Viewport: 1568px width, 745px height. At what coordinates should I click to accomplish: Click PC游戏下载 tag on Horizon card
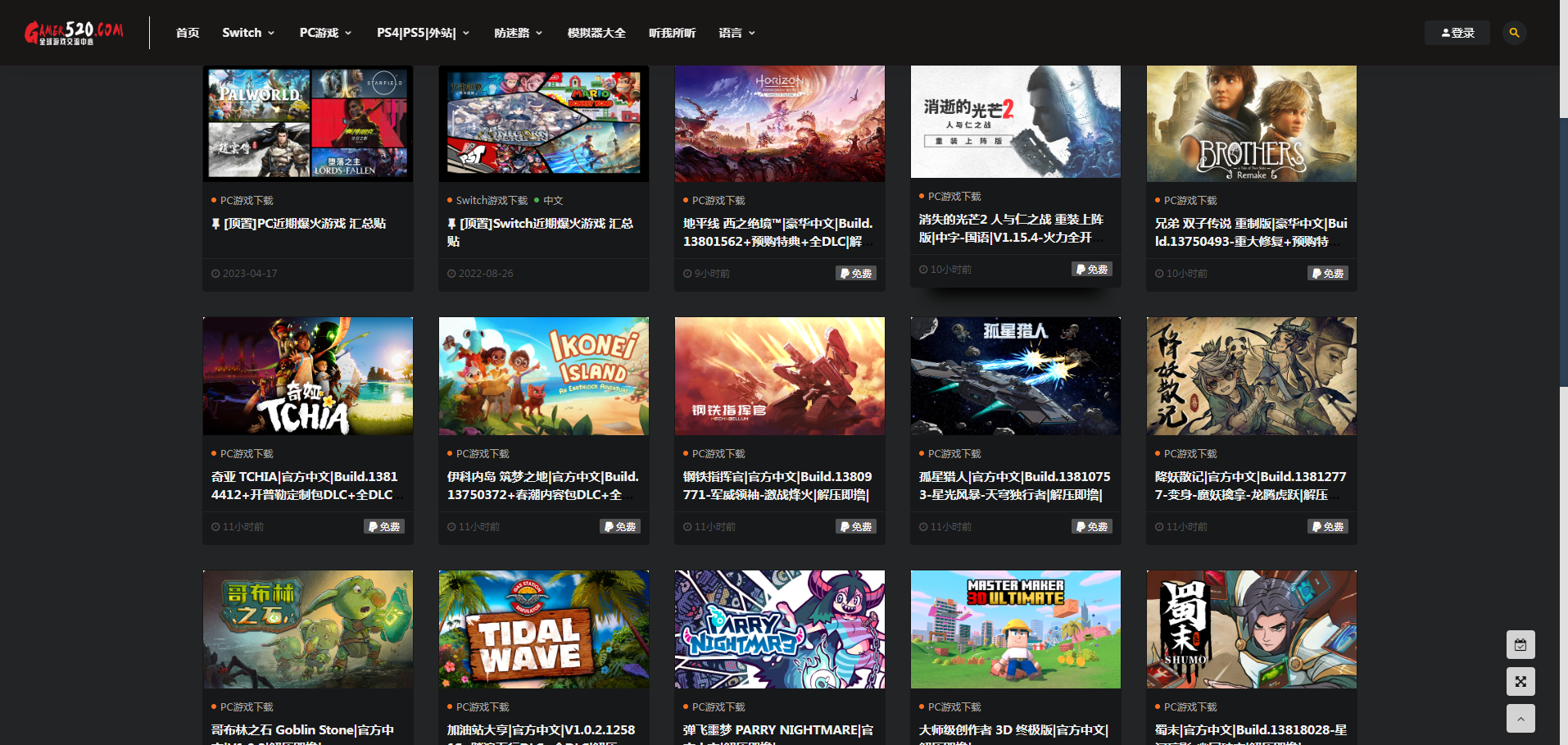point(718,201)
